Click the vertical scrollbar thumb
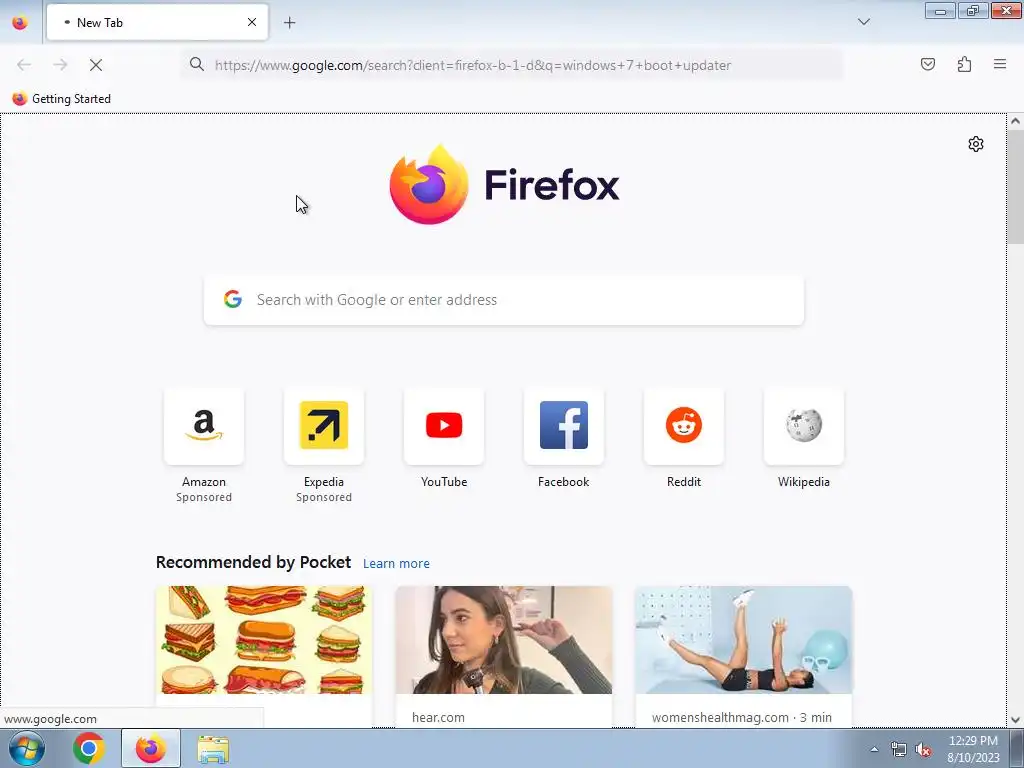The image size is (1024, 768). coord(1015,187)
